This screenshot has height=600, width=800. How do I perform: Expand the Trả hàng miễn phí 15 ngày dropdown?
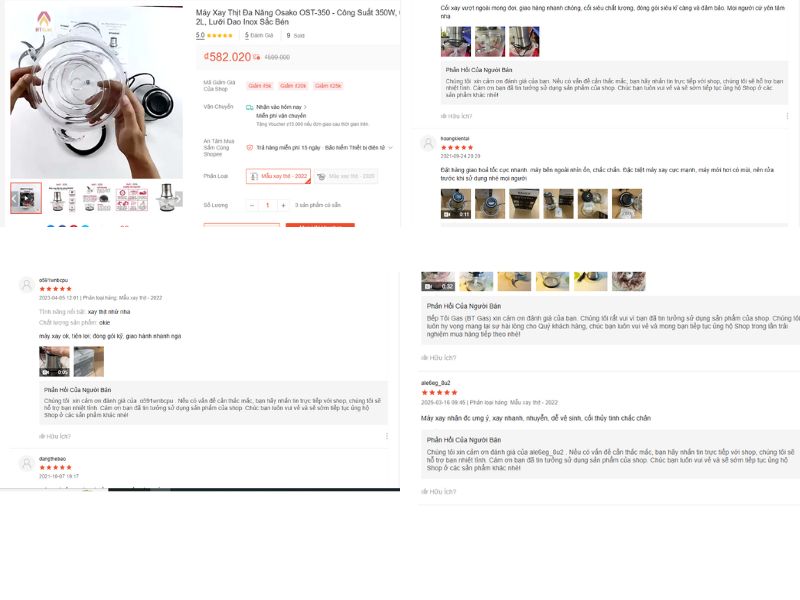(390, 147)
